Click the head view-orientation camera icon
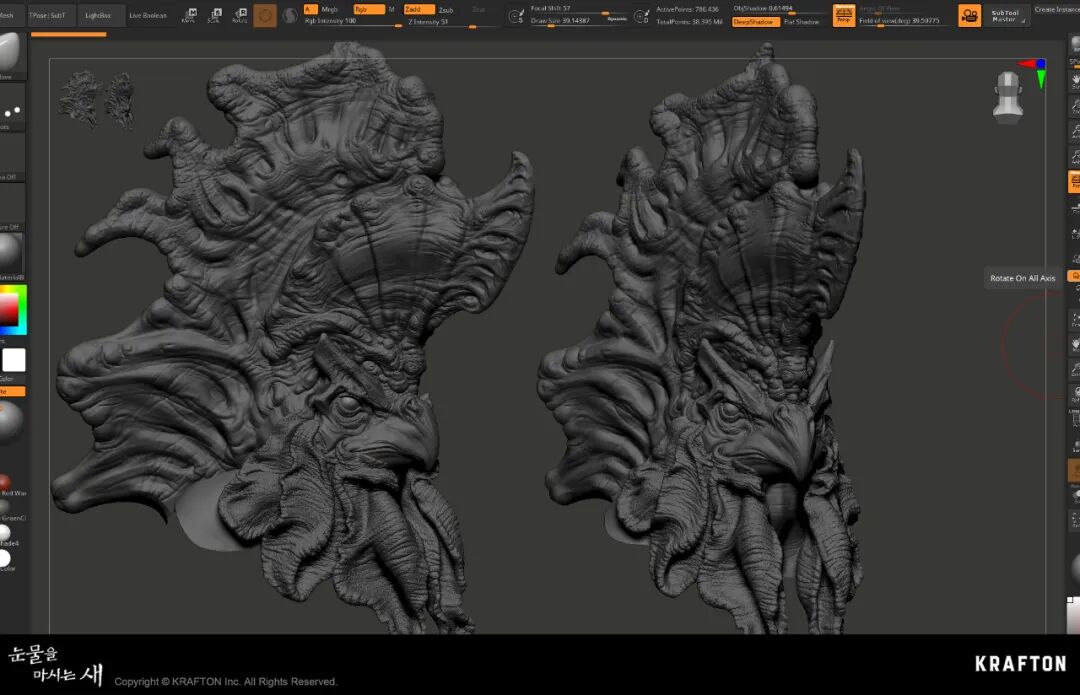This screenshot has width=1080, height=695. pos(1008,98)
